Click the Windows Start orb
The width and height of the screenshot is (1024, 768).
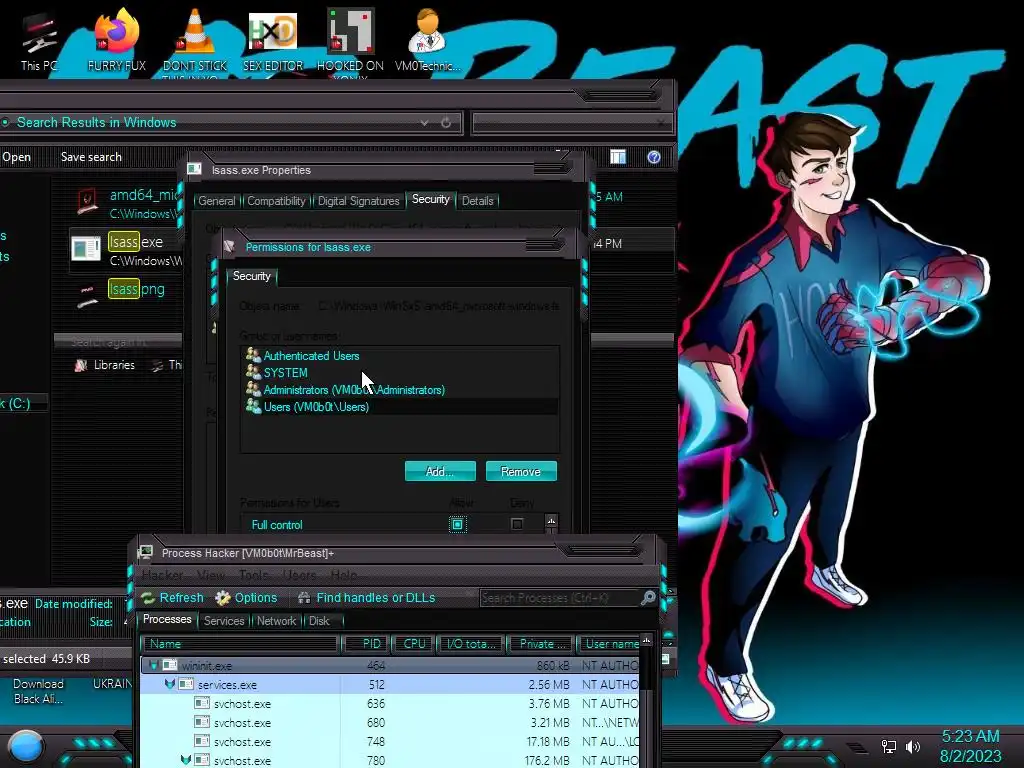(26, 746)
